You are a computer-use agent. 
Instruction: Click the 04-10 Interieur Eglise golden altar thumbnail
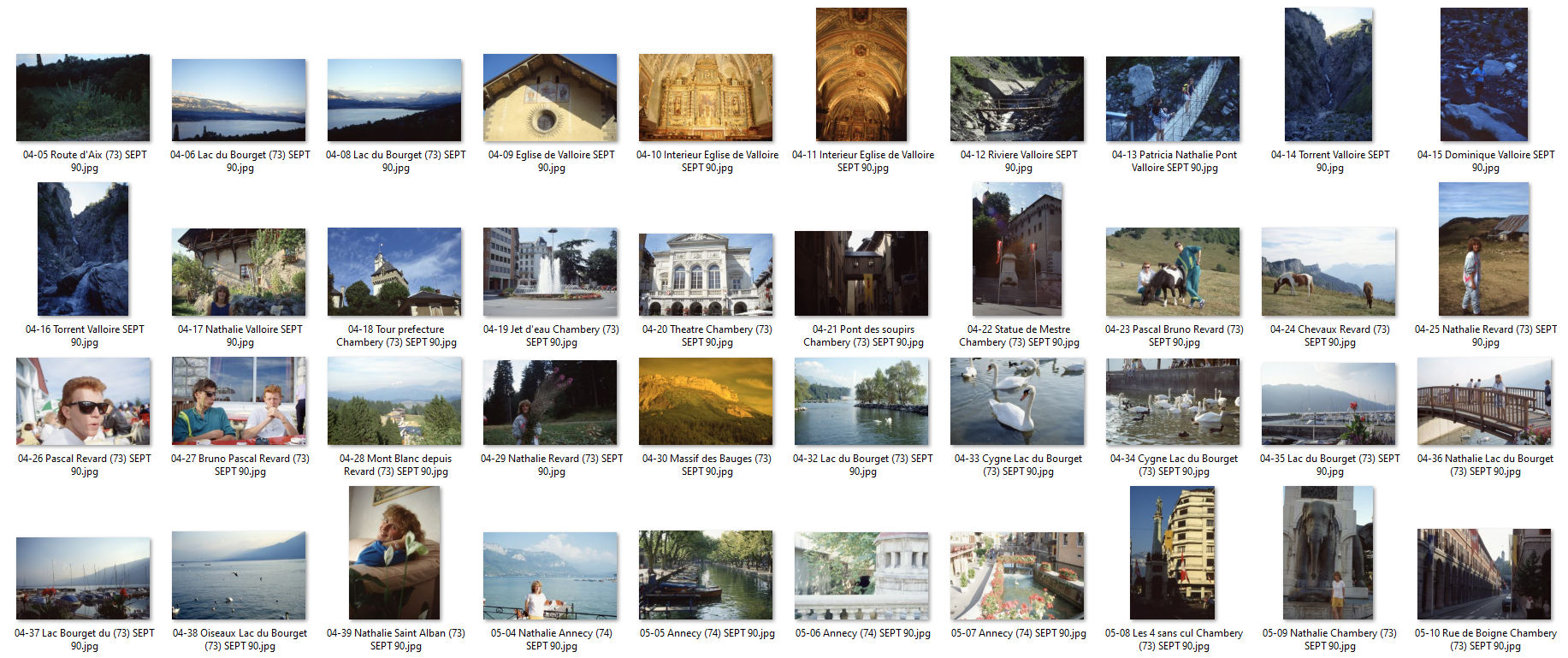[706, 98]
